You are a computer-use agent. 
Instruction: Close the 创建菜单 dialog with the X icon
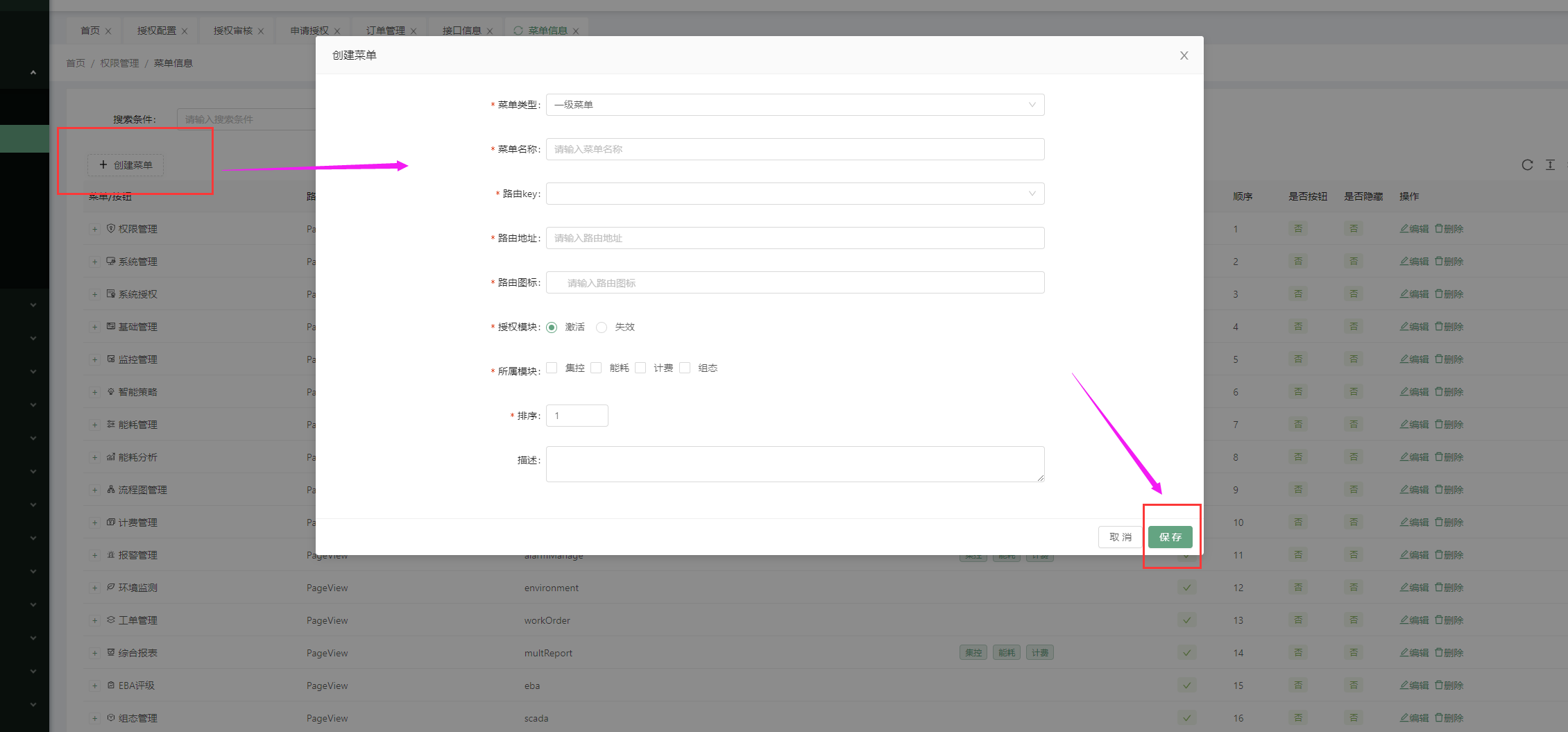1184,56
